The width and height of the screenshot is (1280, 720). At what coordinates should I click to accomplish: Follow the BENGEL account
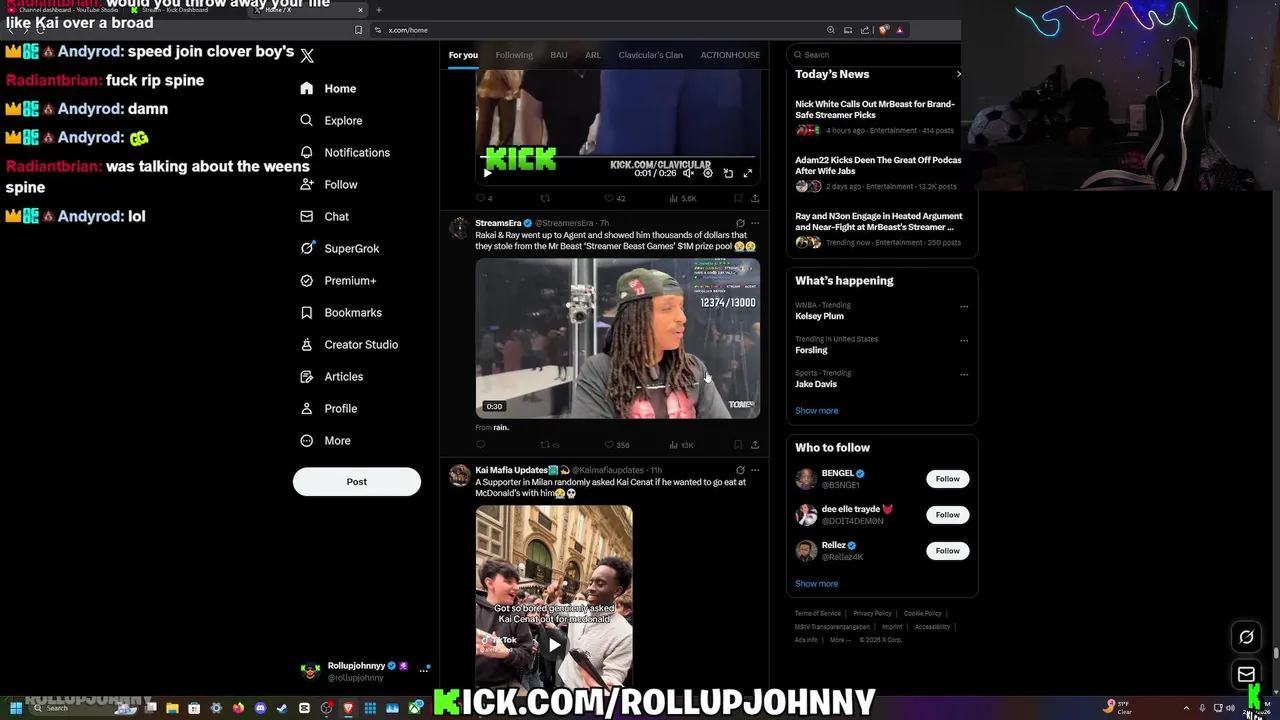pos(947,479)
